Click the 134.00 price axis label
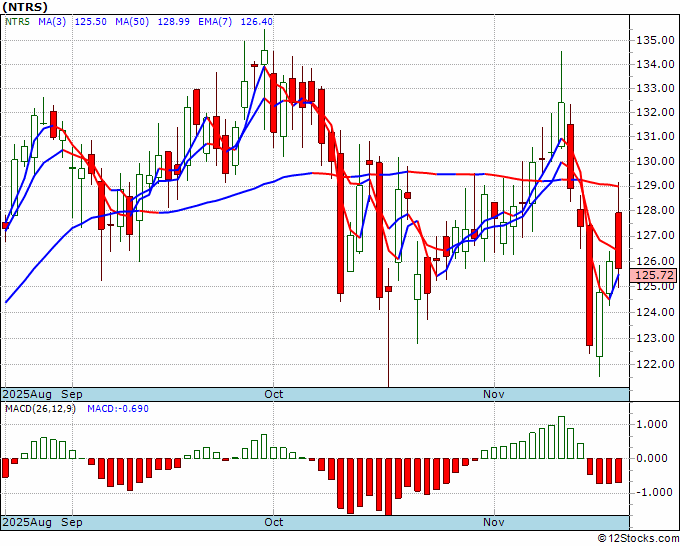Image resolution: width=680 pixels, height=546 pixels. pos(655,65)
